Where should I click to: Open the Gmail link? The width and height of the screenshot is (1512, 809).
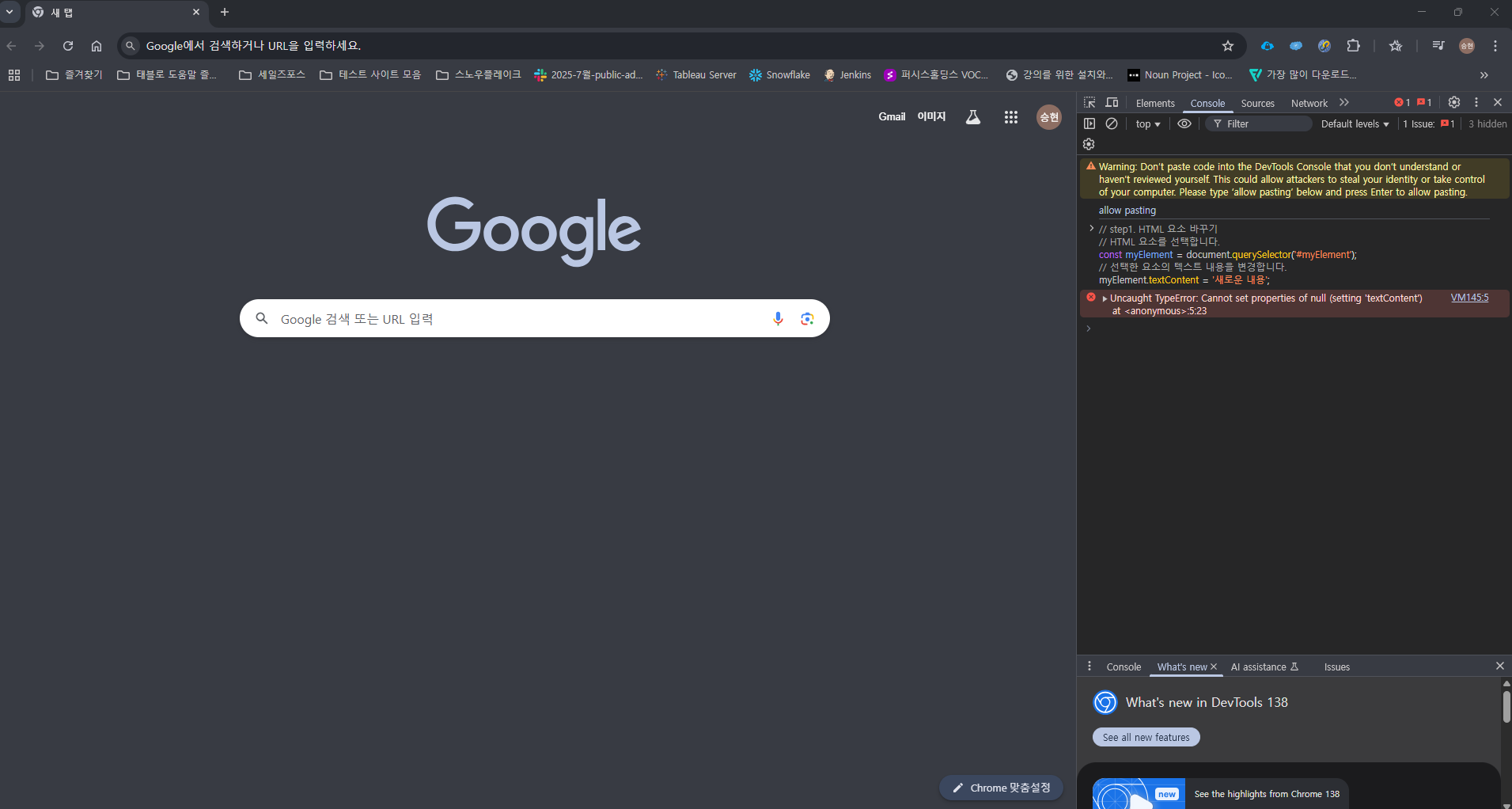(892, 117)
